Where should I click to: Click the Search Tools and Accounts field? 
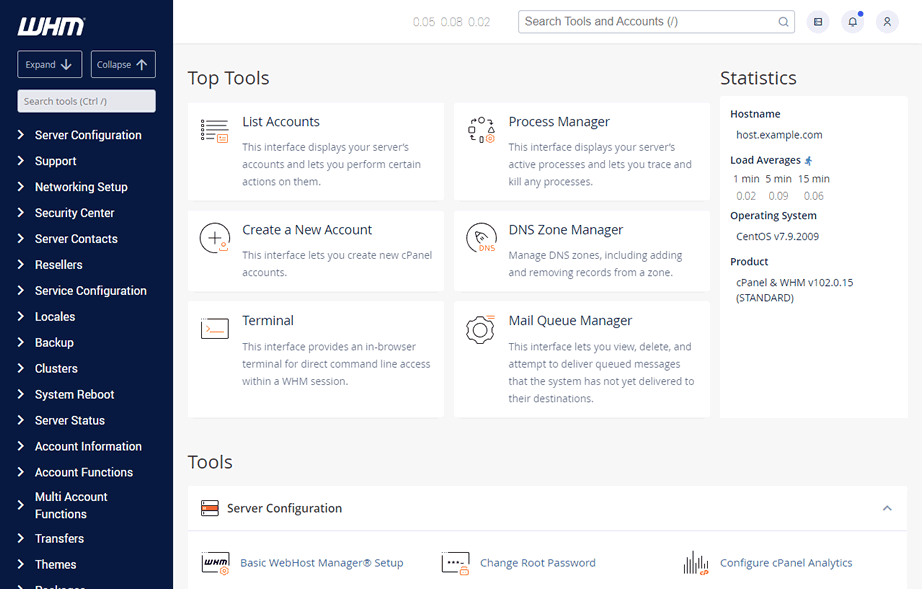[650, 21]
